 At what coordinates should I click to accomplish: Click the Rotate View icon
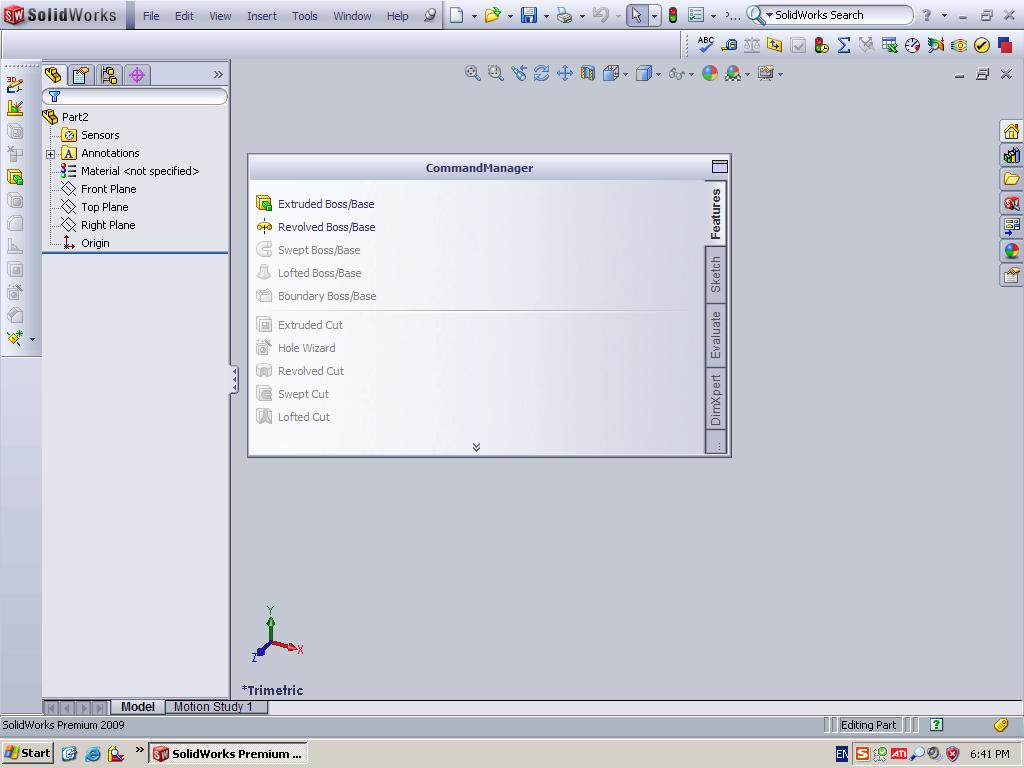[541, 73]
